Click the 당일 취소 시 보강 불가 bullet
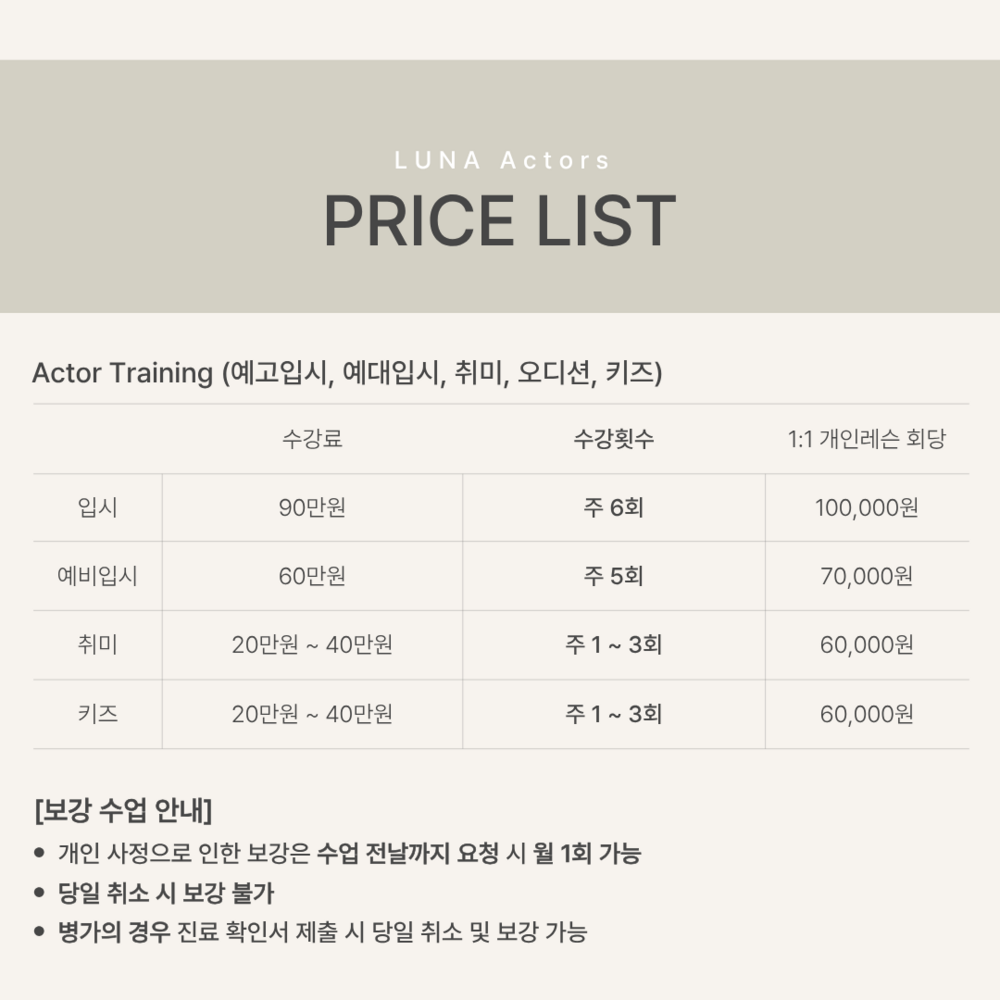The width and height of the screenshot is (1000, 1000). [166, 893]
